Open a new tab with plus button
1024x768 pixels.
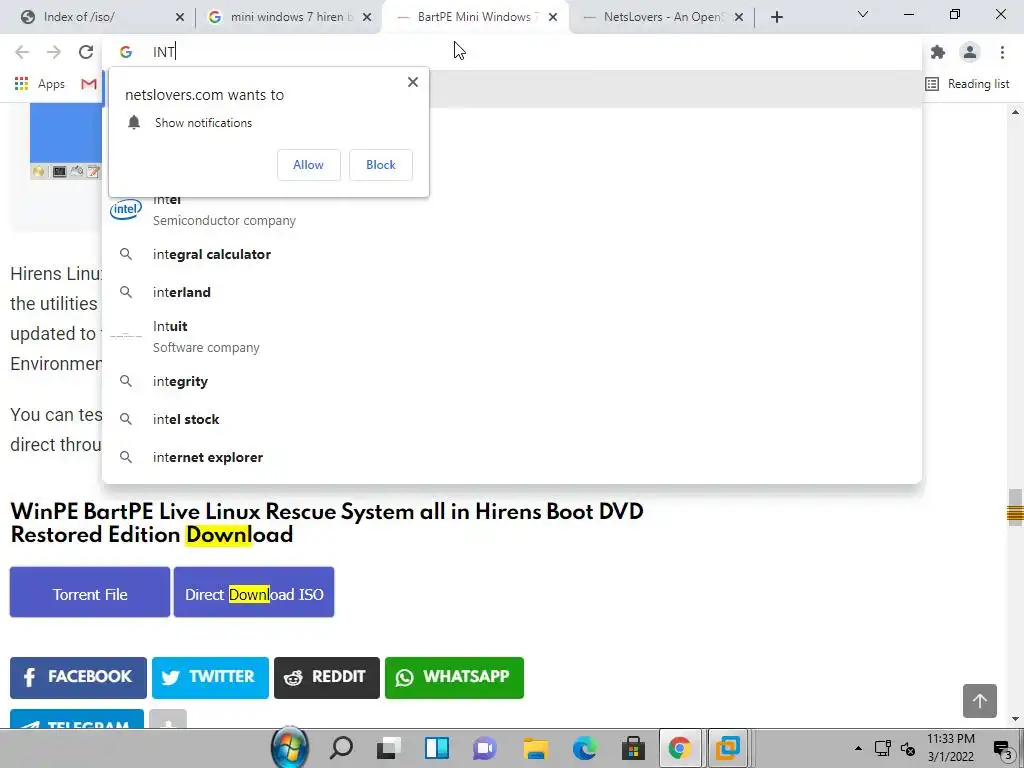pos(776,17)
